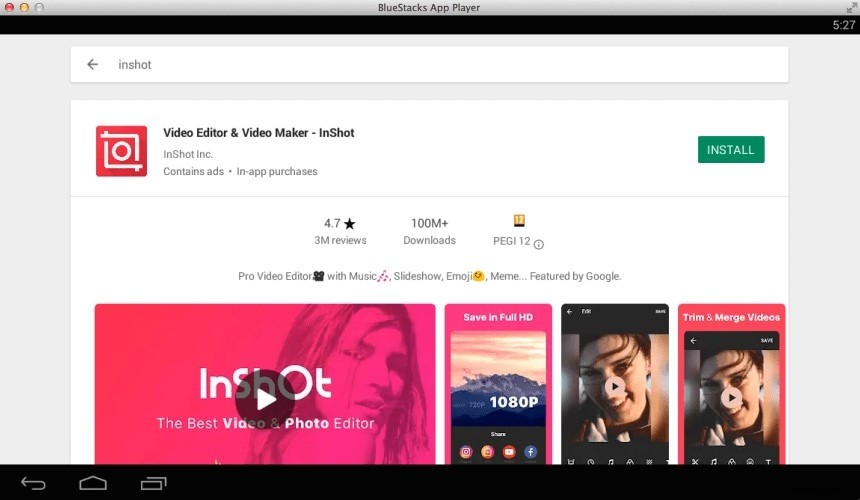Tap the Android home navigation button
This screenshot has width=860, height=500.
(x=93, y=483)
